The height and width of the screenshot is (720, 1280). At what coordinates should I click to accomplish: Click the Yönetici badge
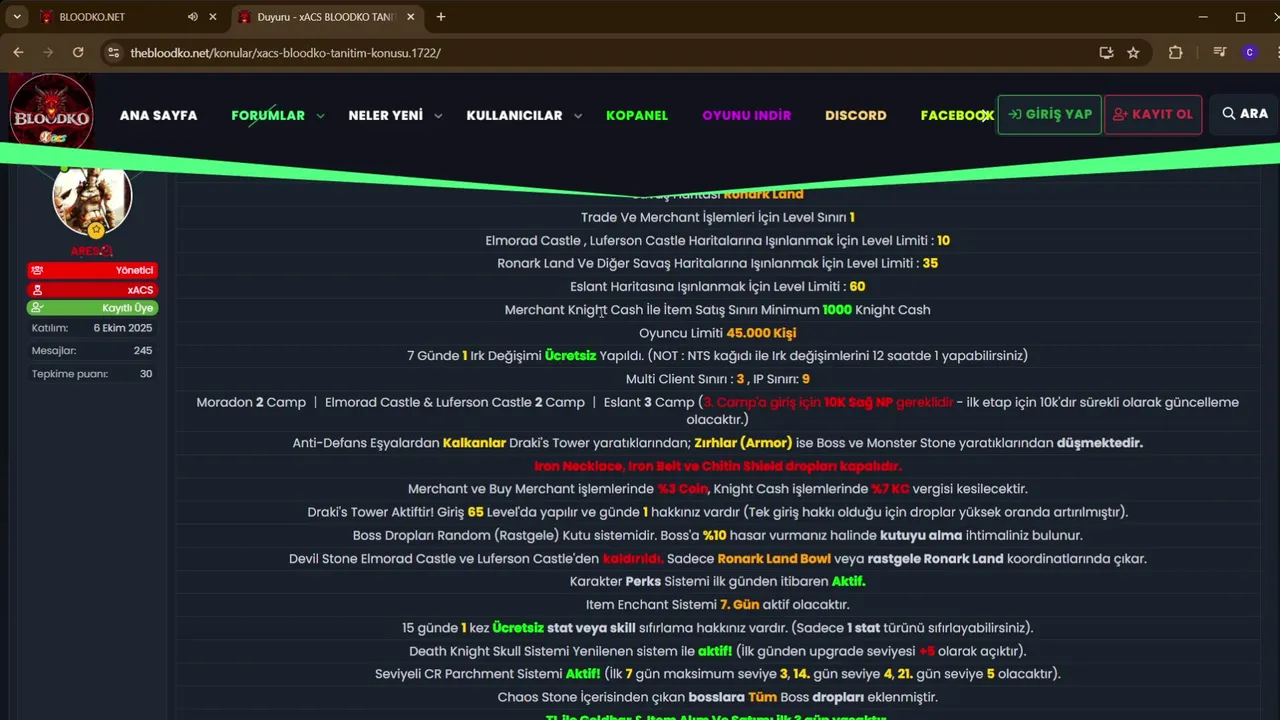(x=92, y=270)
